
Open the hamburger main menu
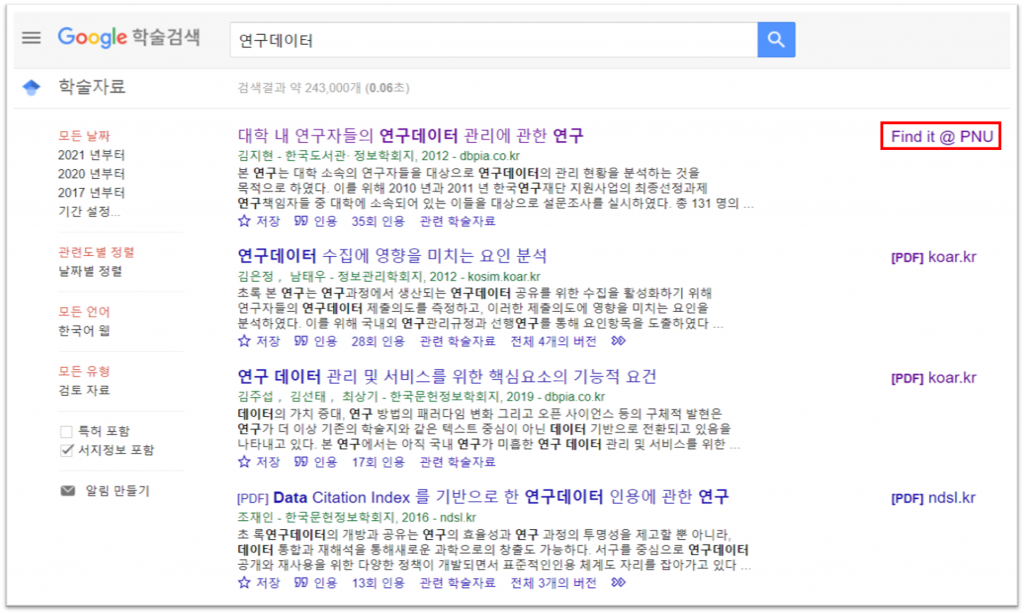click(32, 38)
